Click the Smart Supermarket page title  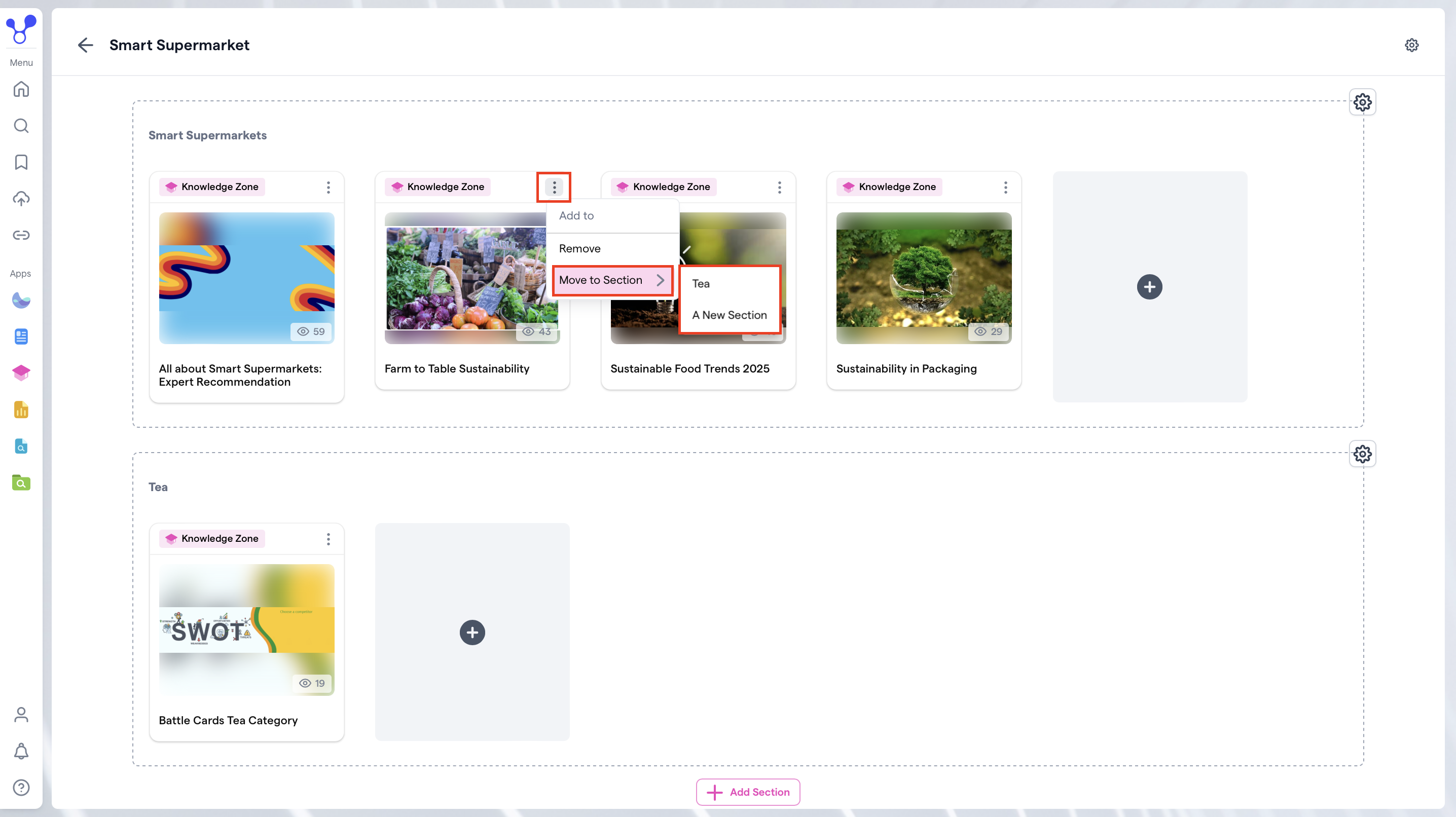(x=179, y=45)
